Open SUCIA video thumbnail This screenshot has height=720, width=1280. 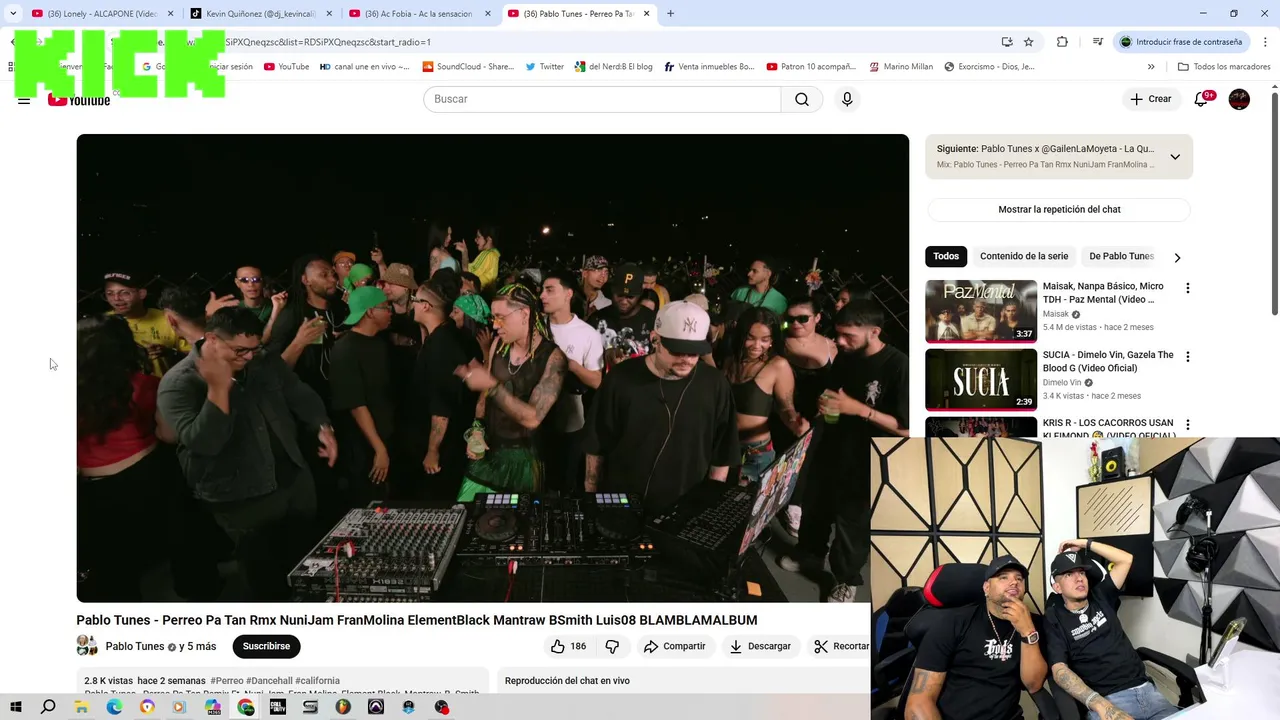click(x=981, y=379)
